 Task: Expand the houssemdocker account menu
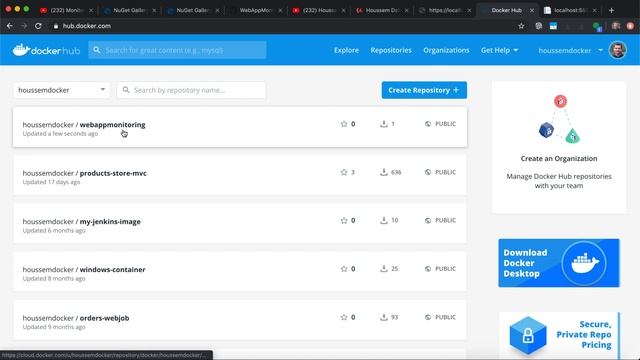(570, 50)
